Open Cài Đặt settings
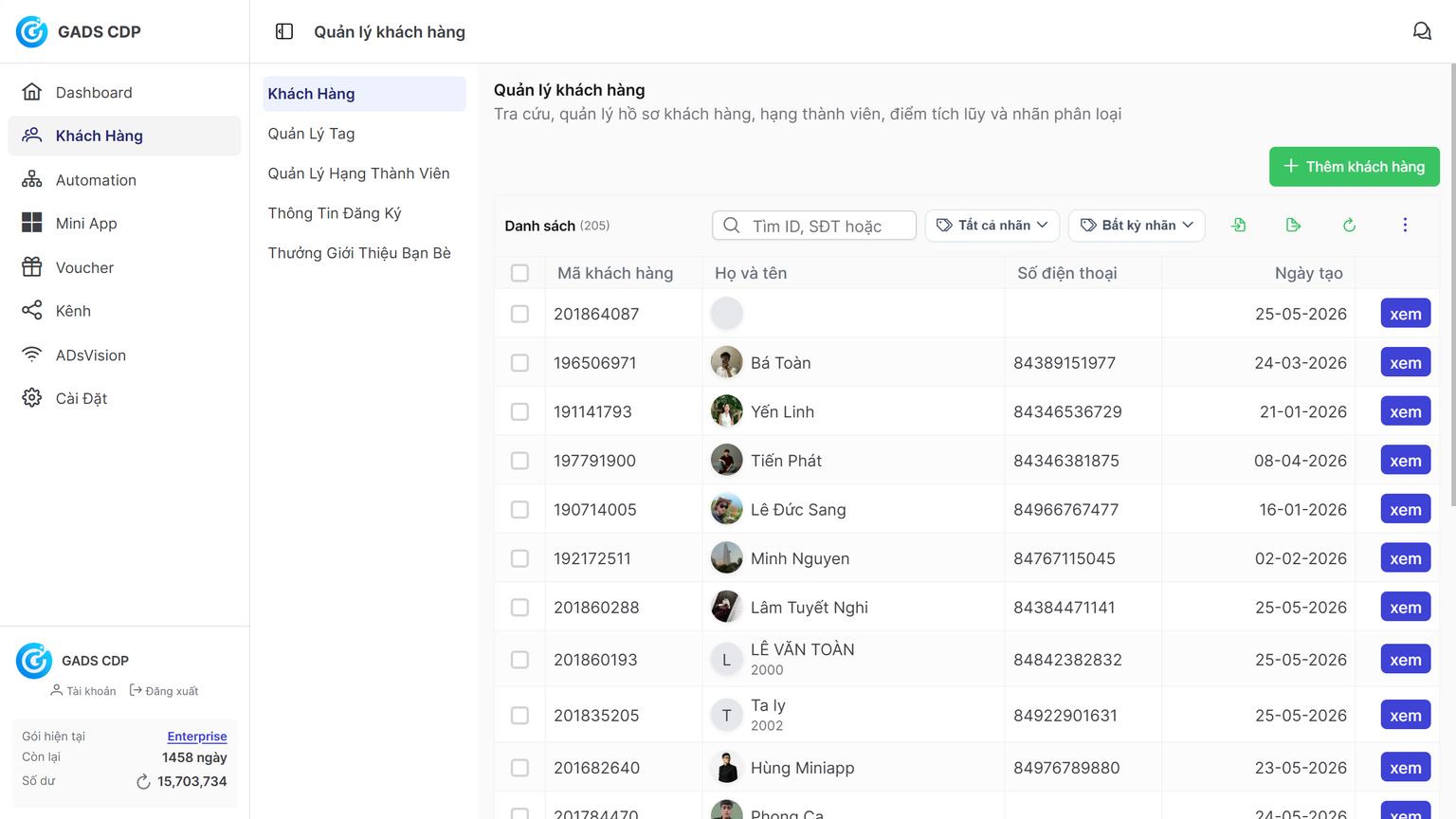1456x819 pixels. [124, 398]
